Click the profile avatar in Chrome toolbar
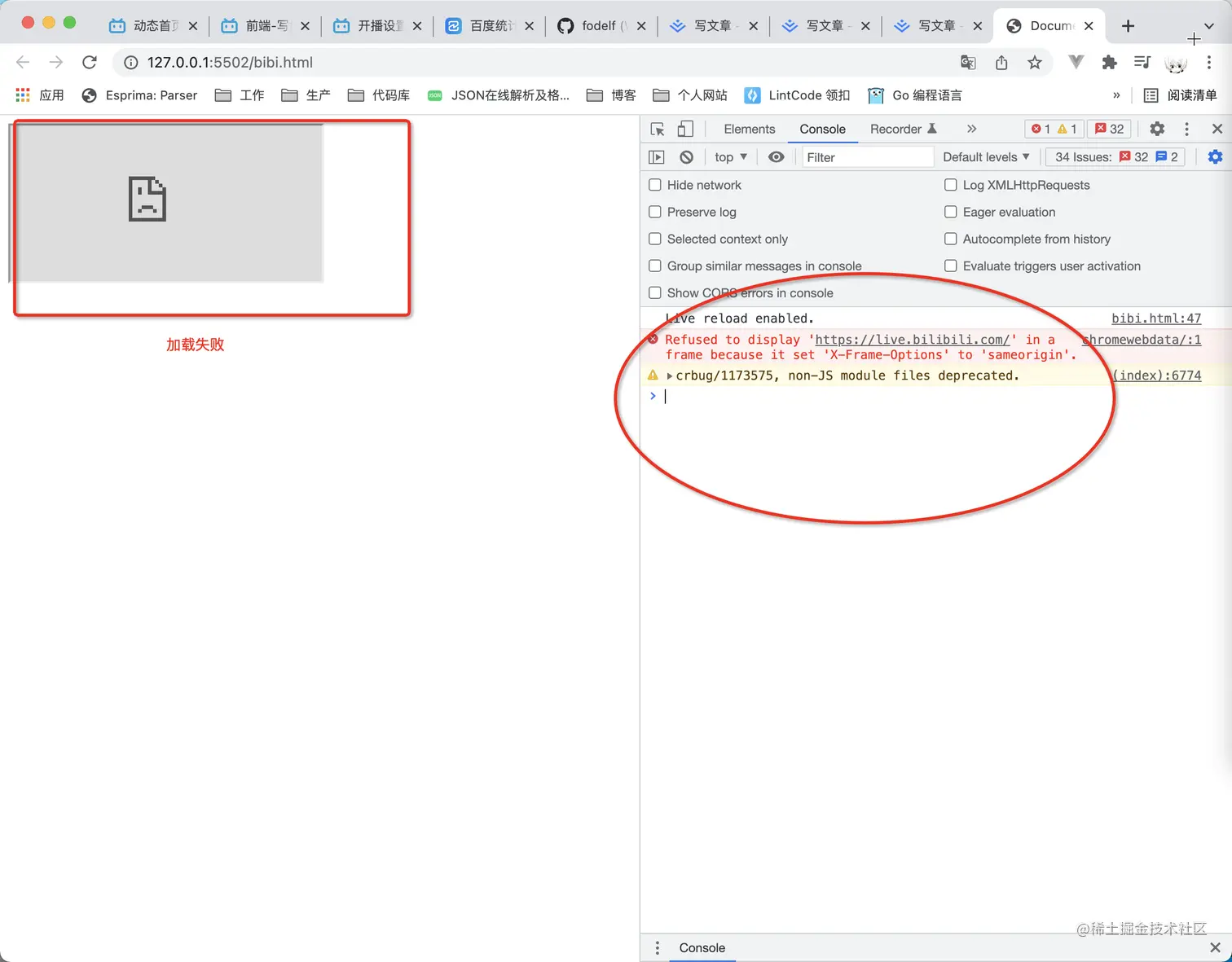The width and height of the screenshot is (1232, 962). pyautogui.click(x=1176, y=63)
